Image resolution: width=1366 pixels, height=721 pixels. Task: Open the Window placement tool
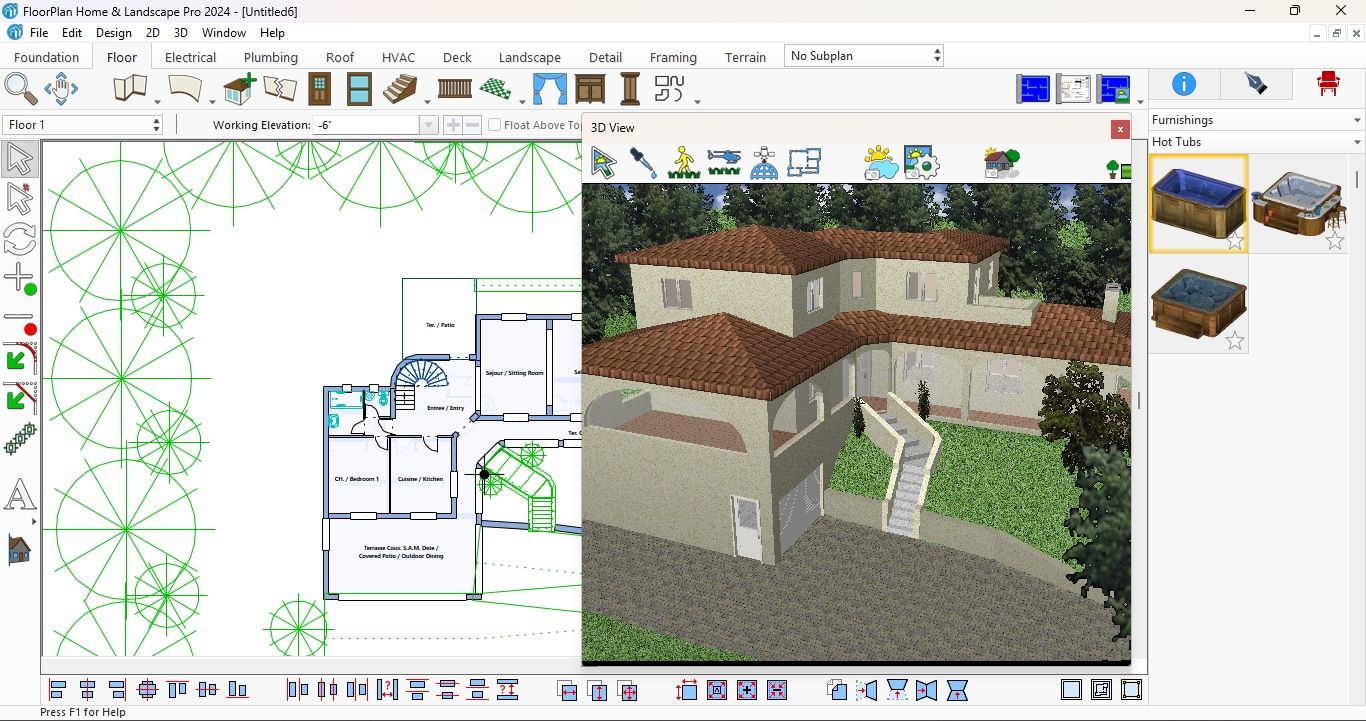(x=358, y=89)
